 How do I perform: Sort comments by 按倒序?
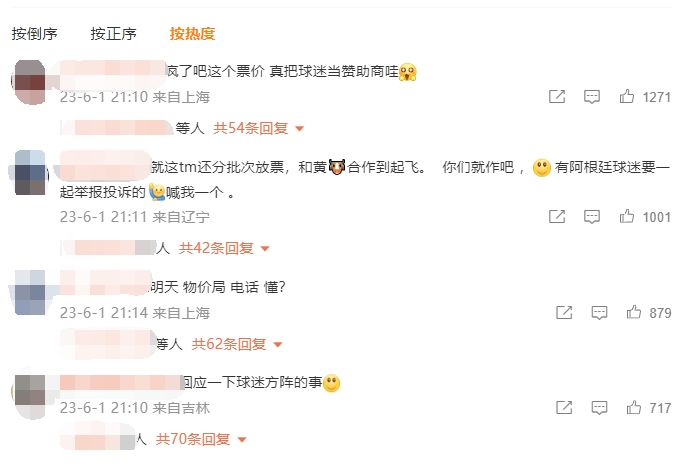point(34,34)
